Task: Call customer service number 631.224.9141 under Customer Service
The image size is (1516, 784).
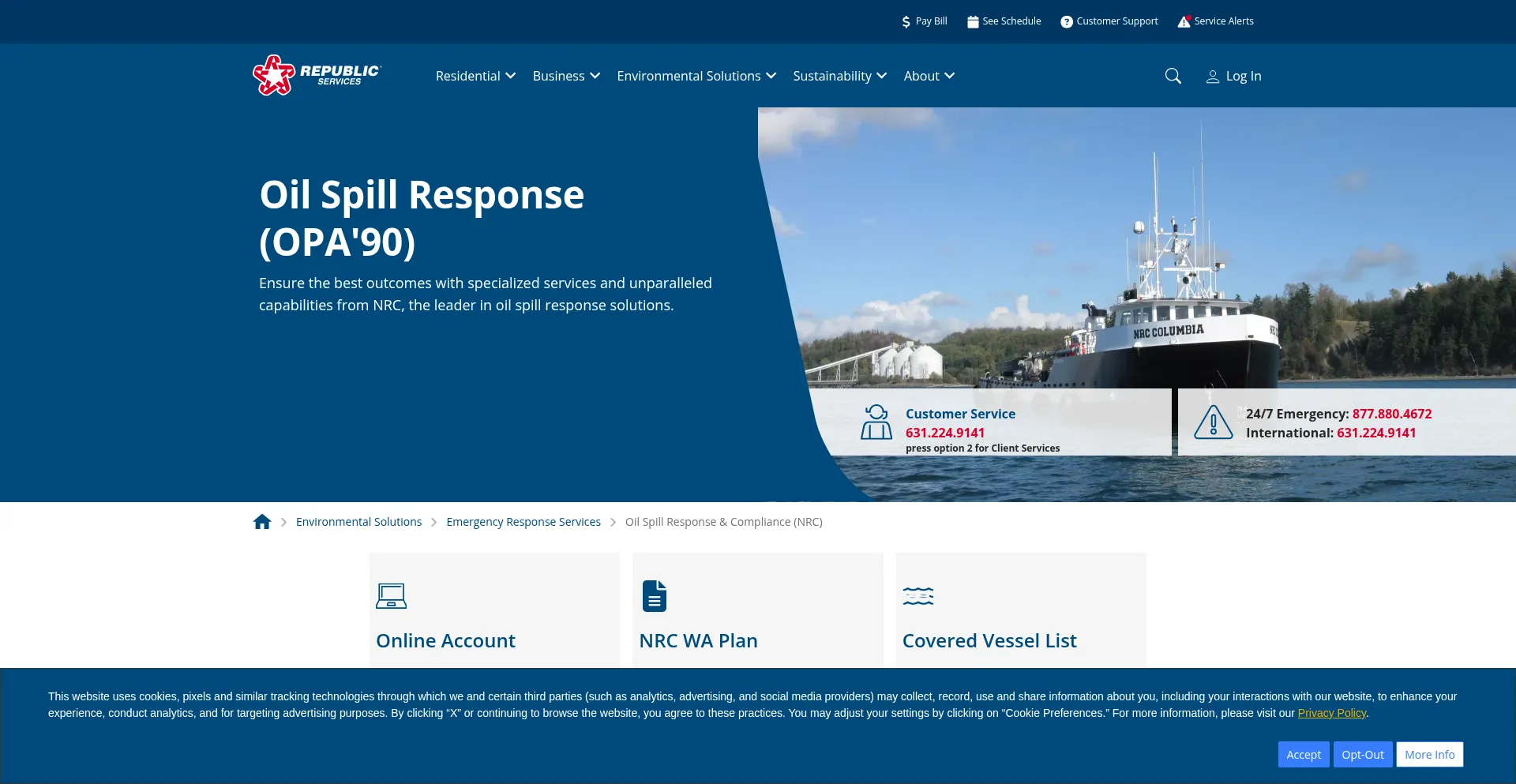Action: click(x=945, y=433)
